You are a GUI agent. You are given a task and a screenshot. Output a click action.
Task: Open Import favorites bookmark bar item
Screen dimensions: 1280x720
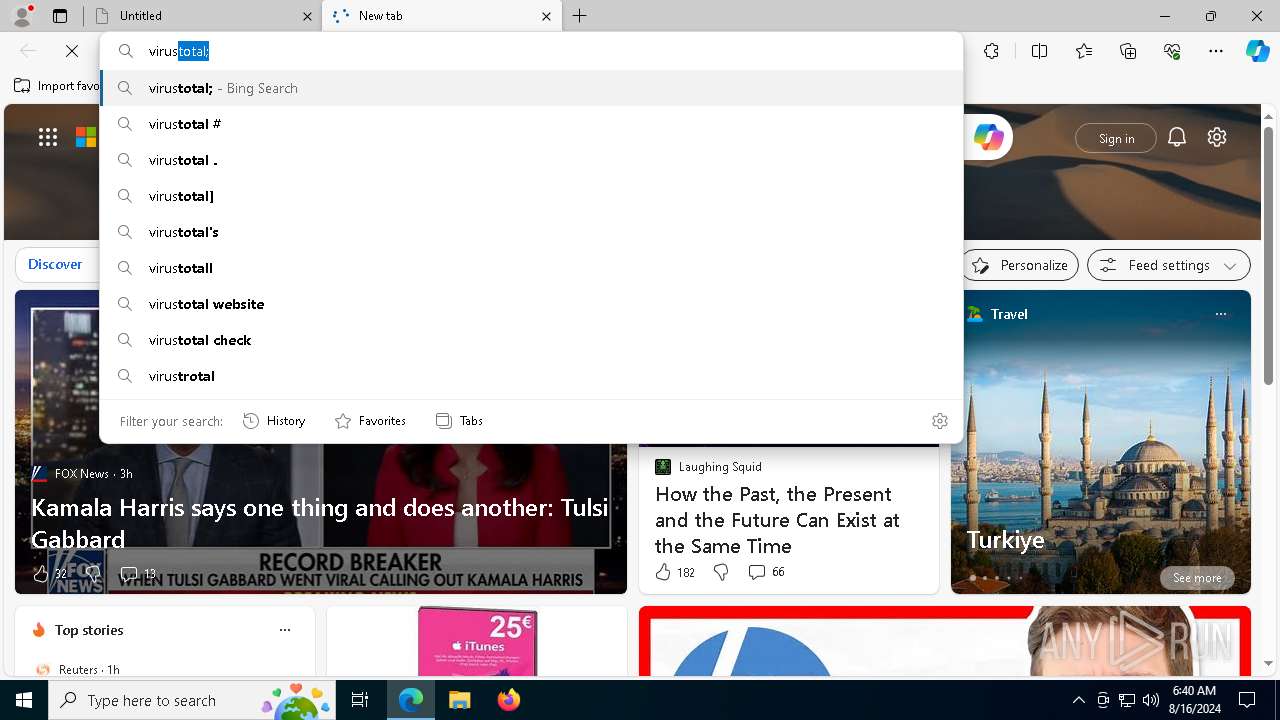pos(56,86)
